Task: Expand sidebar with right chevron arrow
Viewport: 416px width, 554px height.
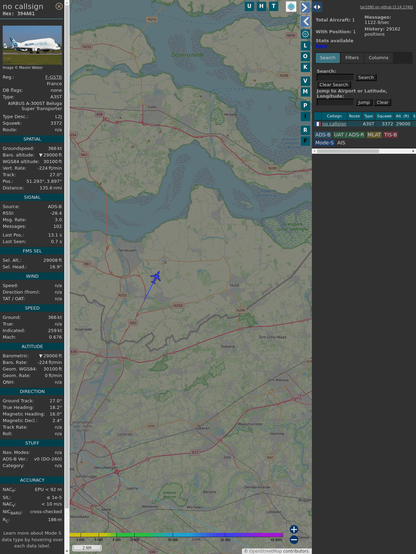Action: tap(305, 7)
